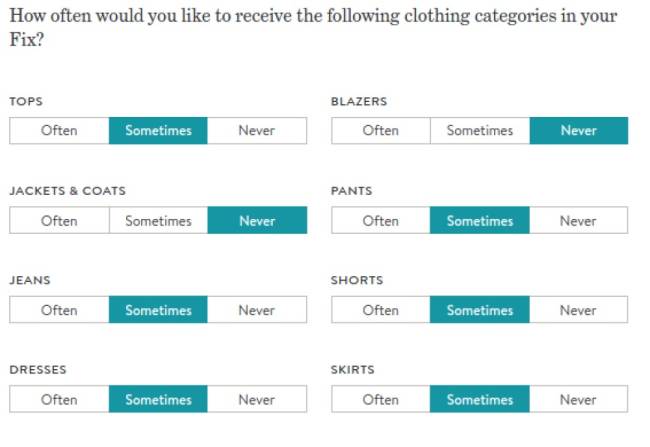Image resolution: width=650 pixels, height=447 pixels.
Task: Set Jackets & Coats to Often
Action: (59, 221)
